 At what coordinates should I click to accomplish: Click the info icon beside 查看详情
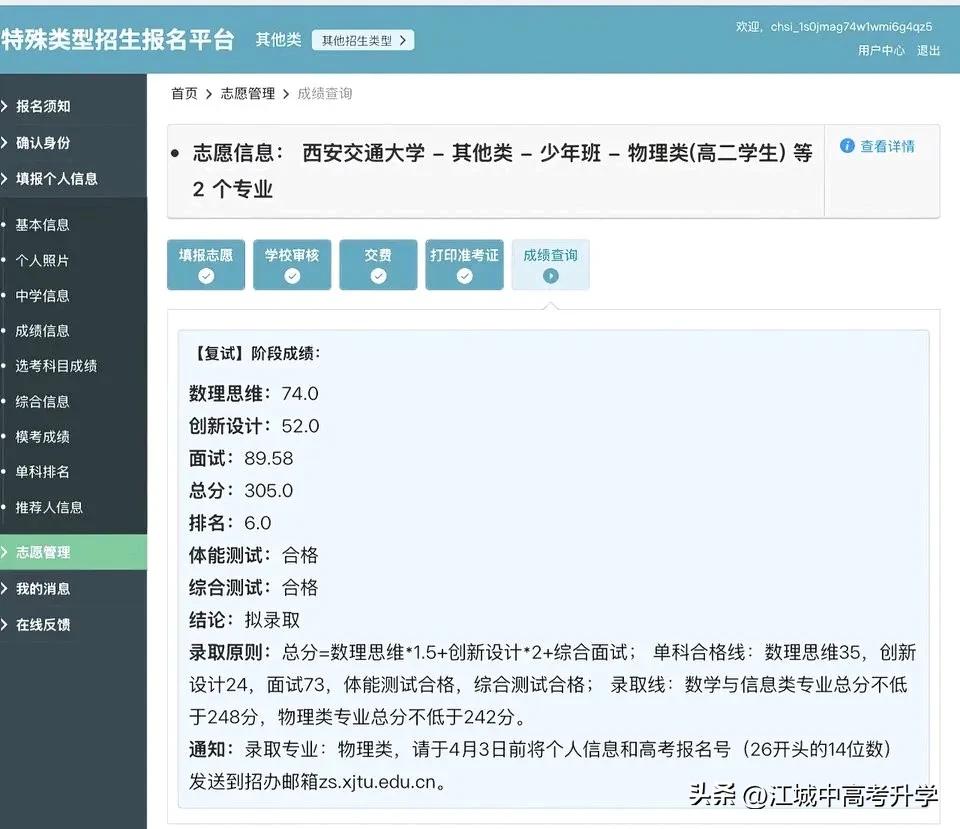tap(847, 146)
